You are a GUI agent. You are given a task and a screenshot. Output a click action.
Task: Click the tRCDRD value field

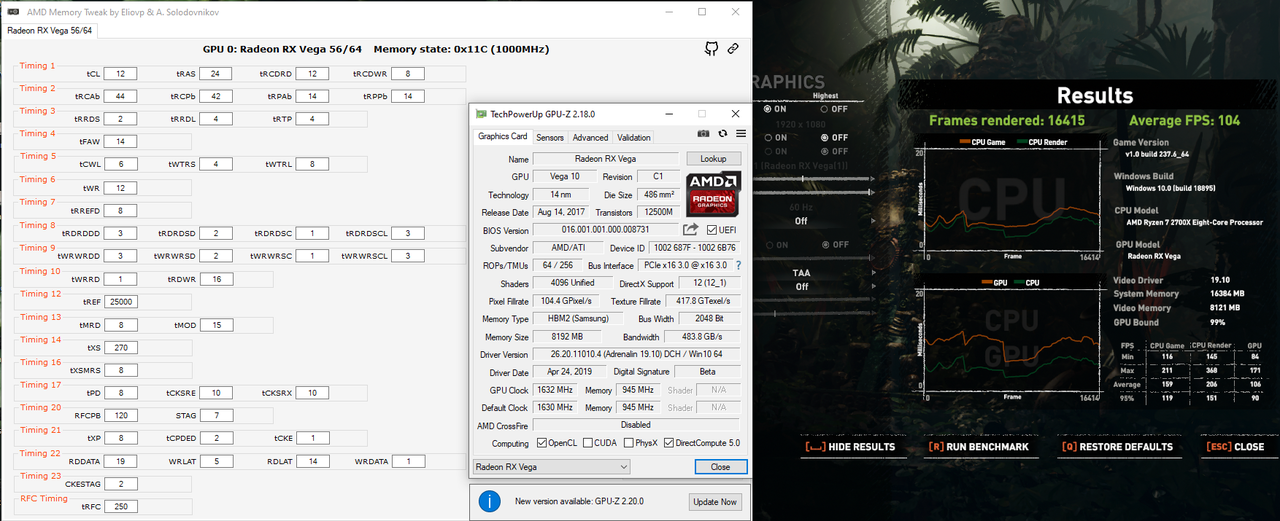(312, 74)
